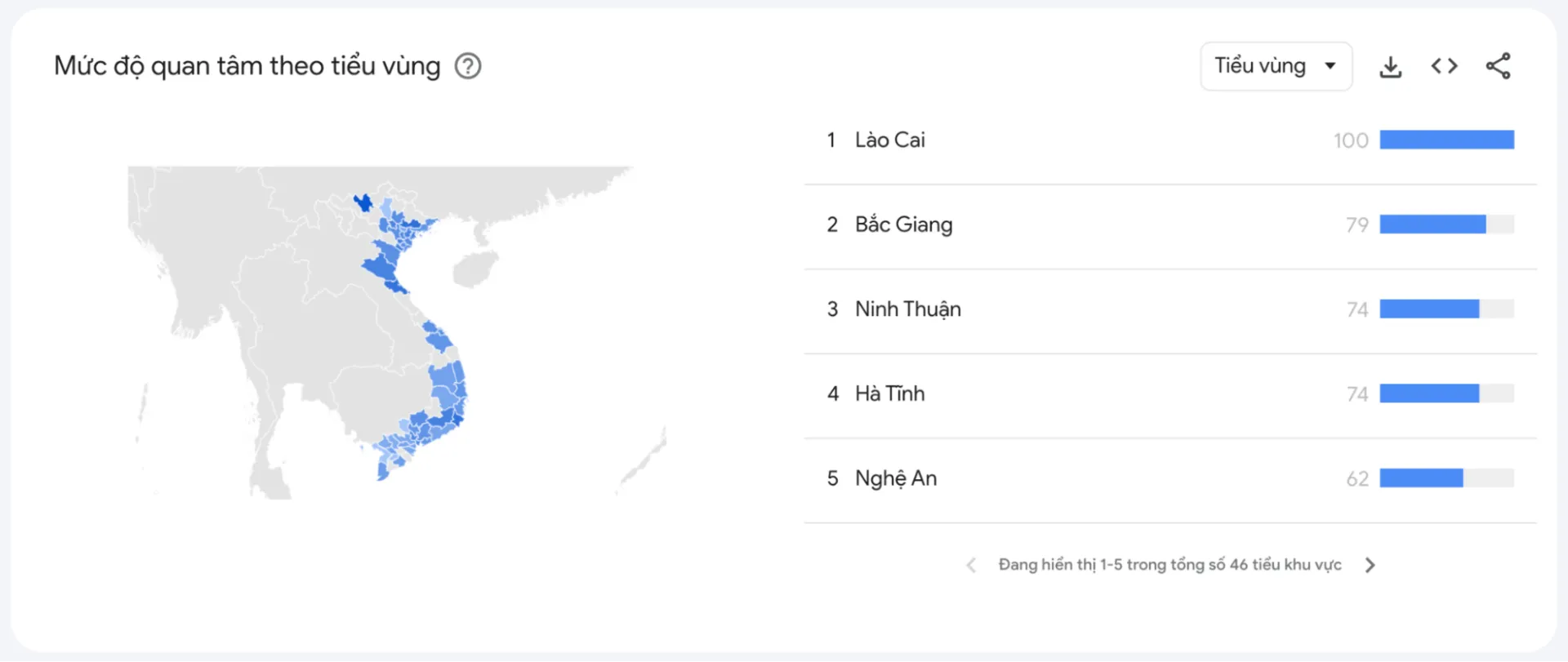Go to next page of subregions
The image size is (1568, 662).
tap(1370, 564)
